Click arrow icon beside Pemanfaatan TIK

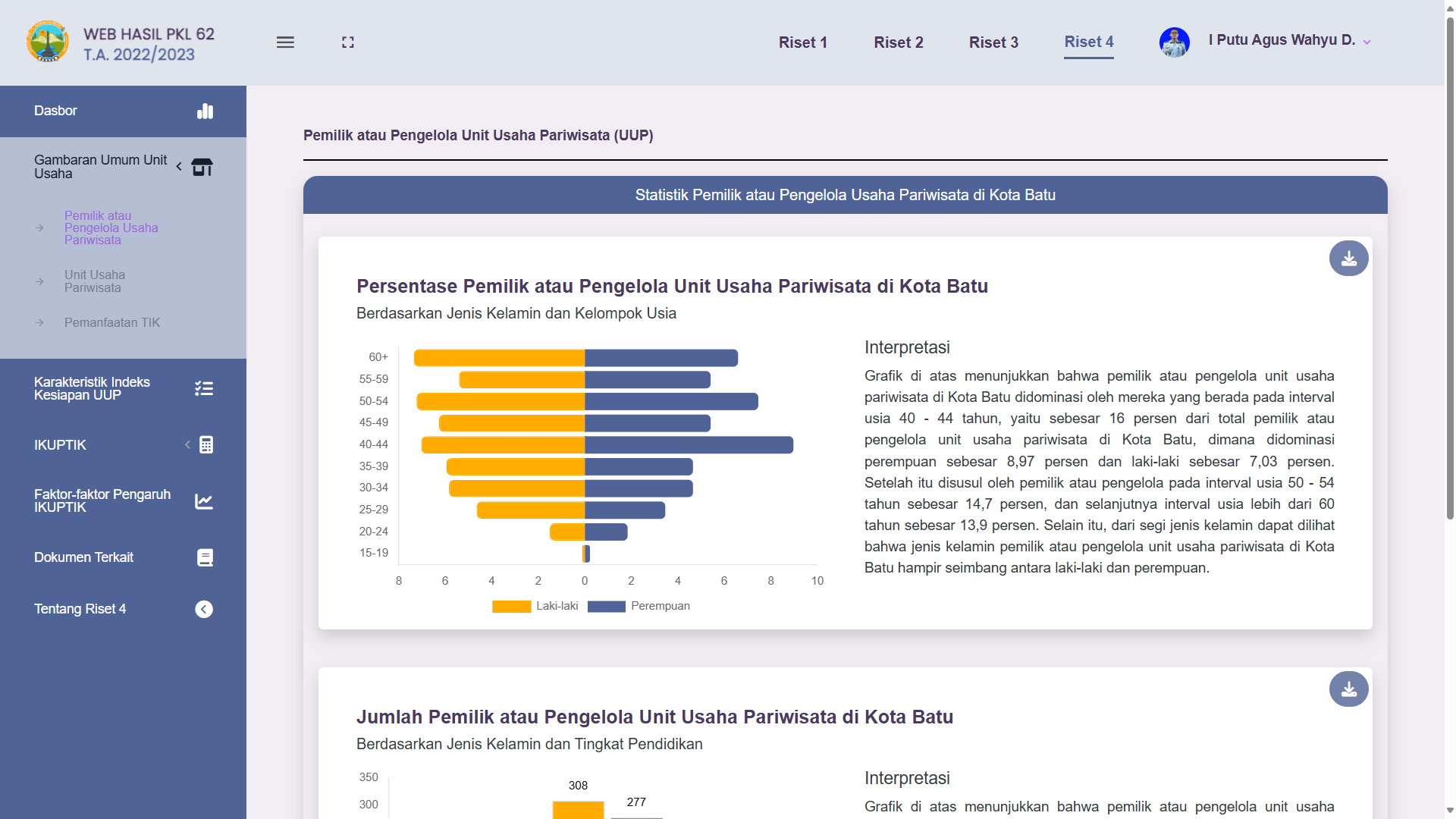coord(39,322)
